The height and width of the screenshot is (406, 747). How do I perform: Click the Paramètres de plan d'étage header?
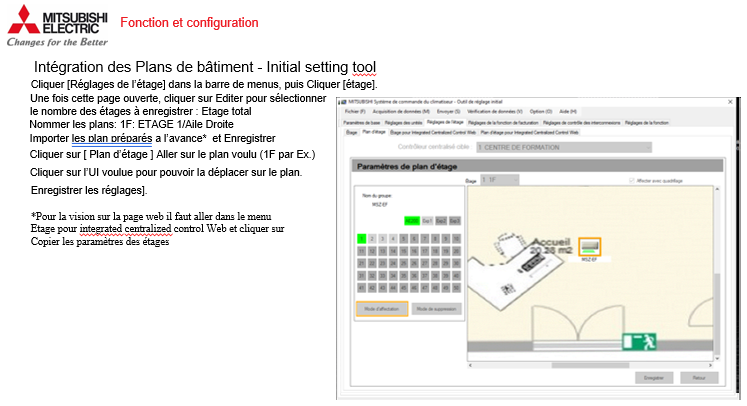pos(537,166)
